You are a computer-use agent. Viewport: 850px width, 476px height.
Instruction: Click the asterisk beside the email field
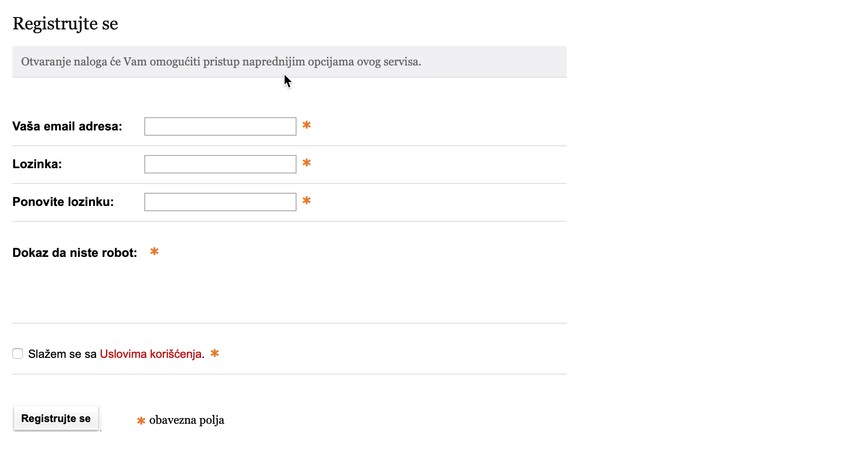pos(307,126)
